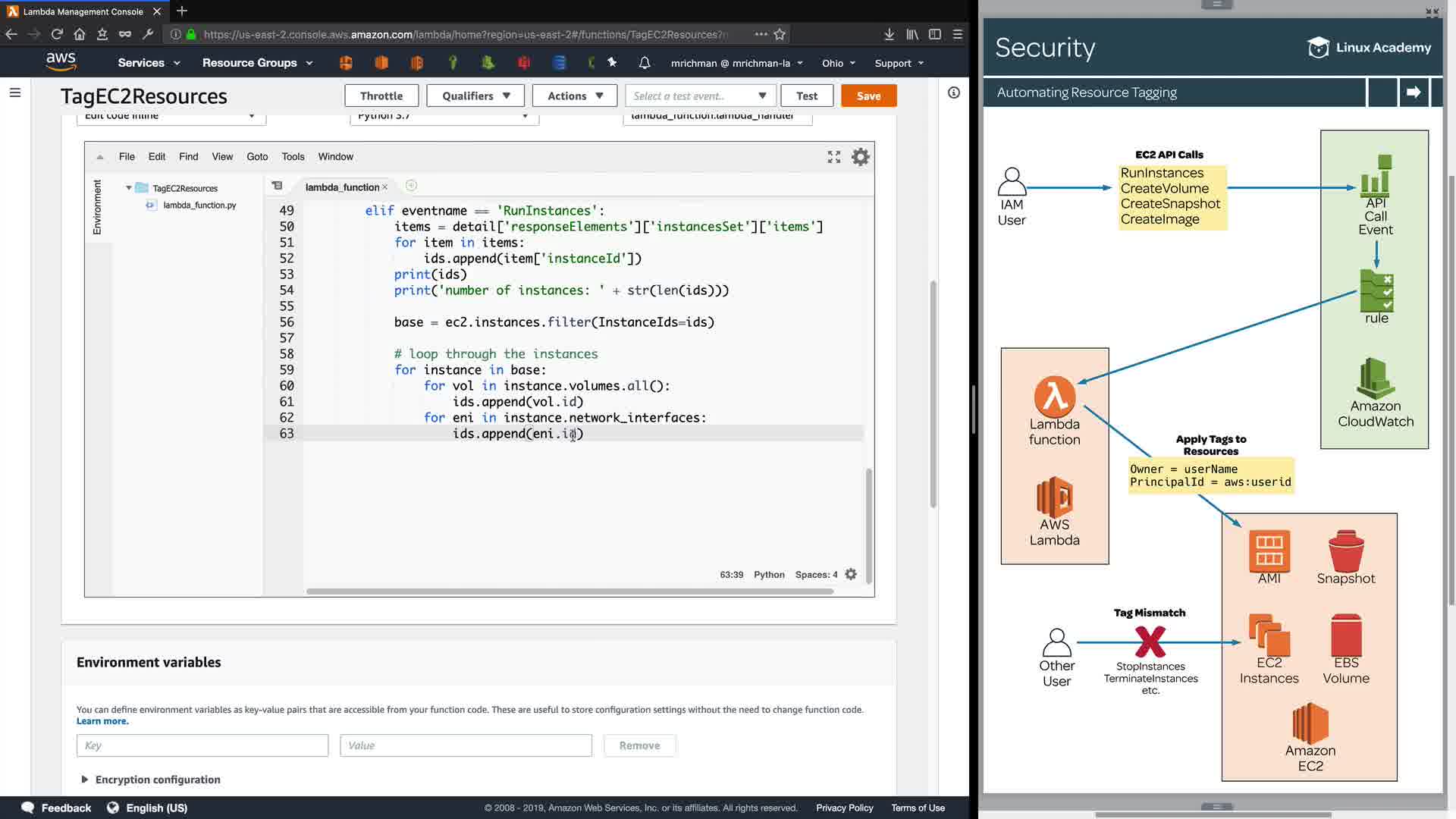This screenshot has width=1456, height=819.
Task: Click the AWS logo home icon
Action: (x=61, y=61)
